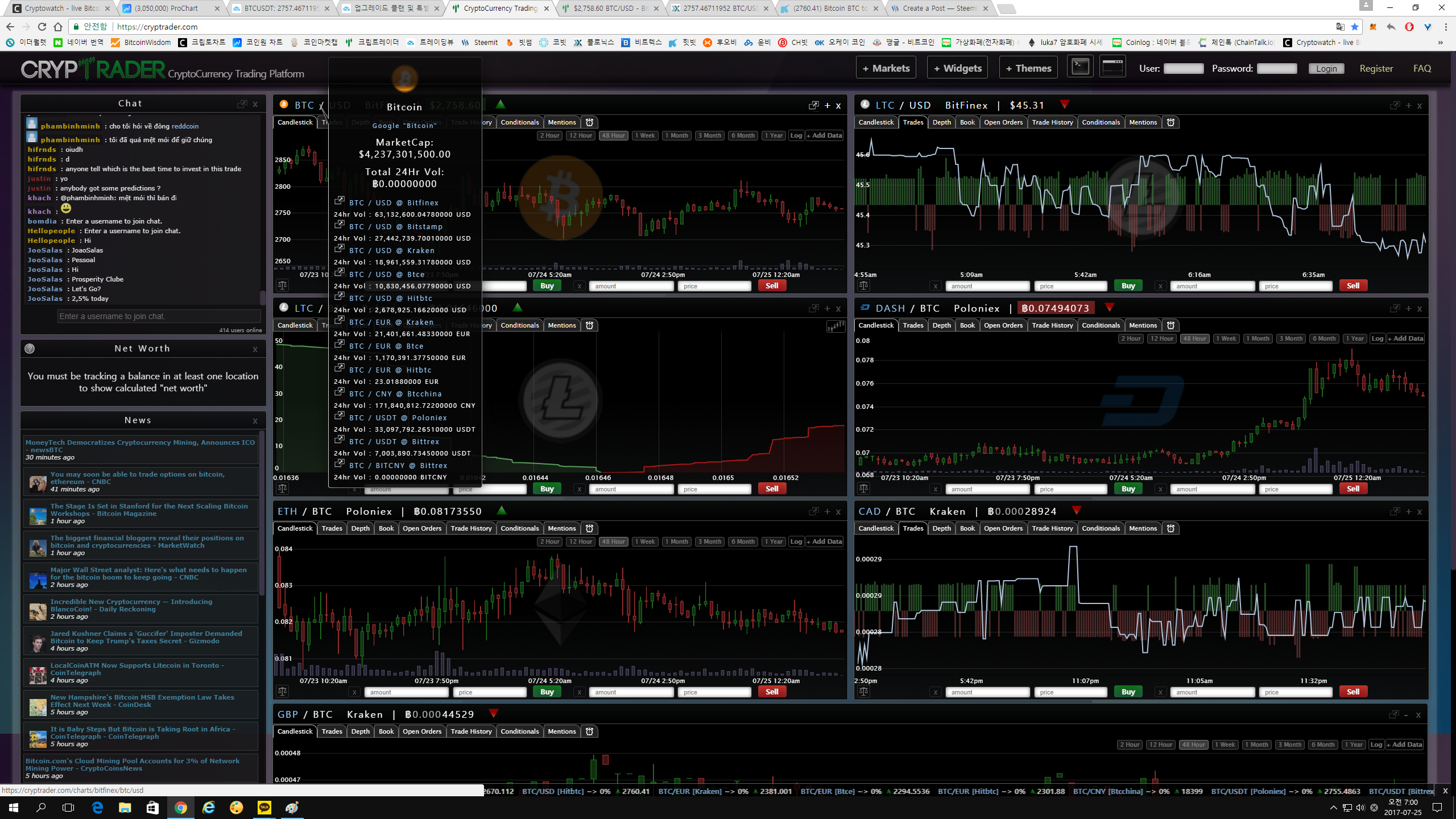Expand the BTC/USD panel with plus icon

[x=828, y=106]
